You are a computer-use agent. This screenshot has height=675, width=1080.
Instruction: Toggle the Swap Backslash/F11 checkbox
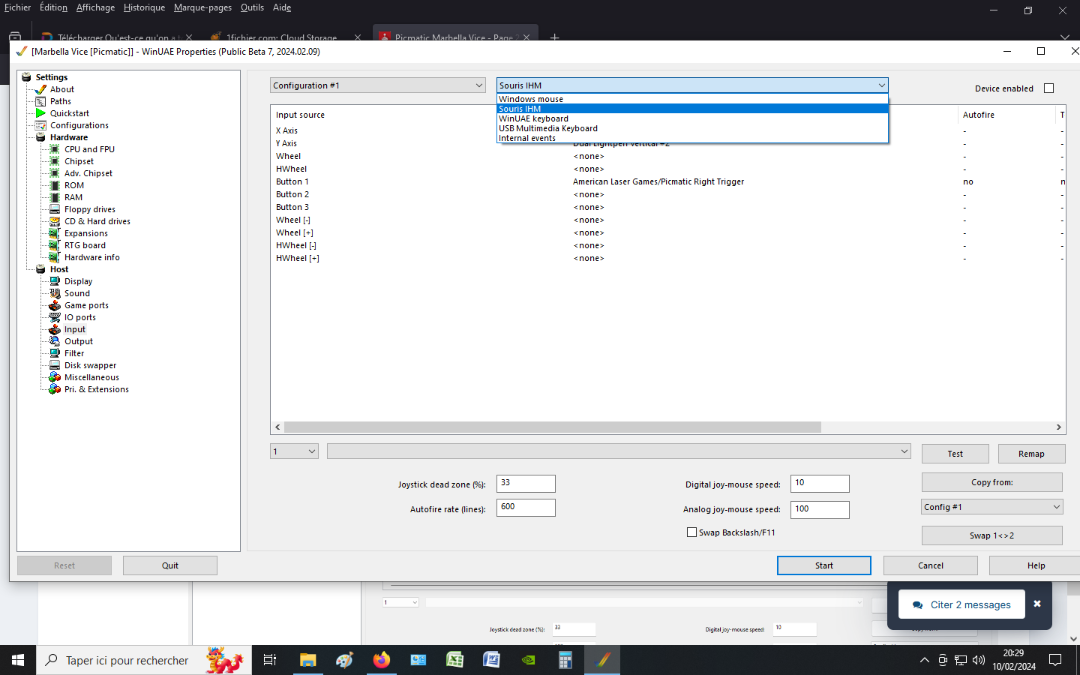tap(692, 533)
